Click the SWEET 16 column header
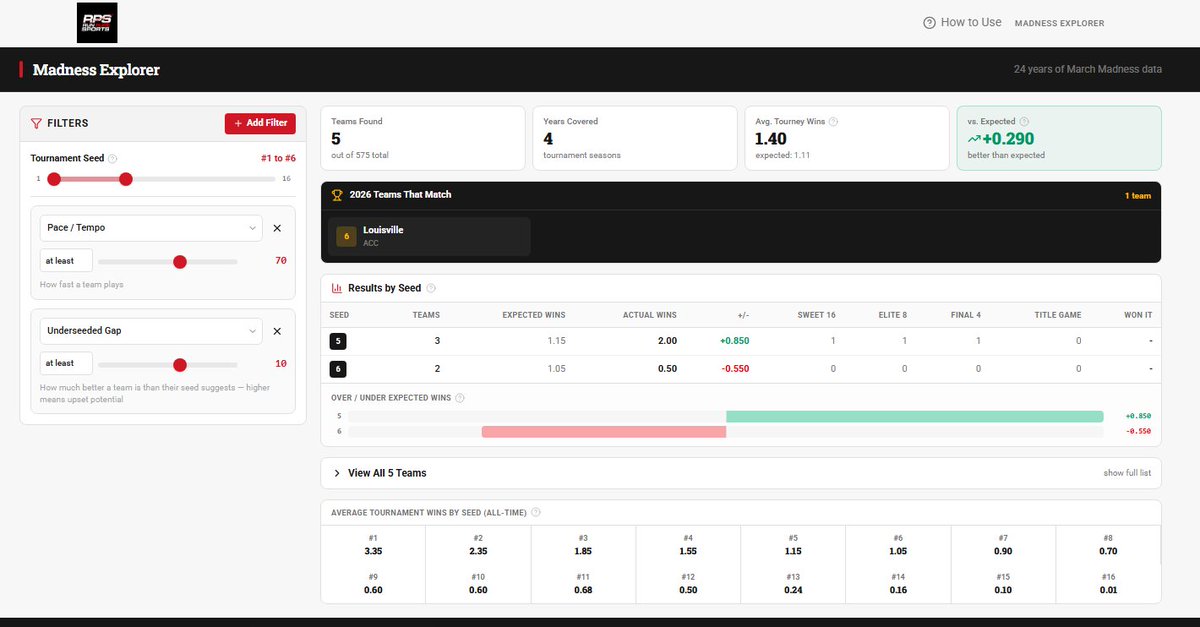Screen dimensions: 1200x627 coord(816,315)
